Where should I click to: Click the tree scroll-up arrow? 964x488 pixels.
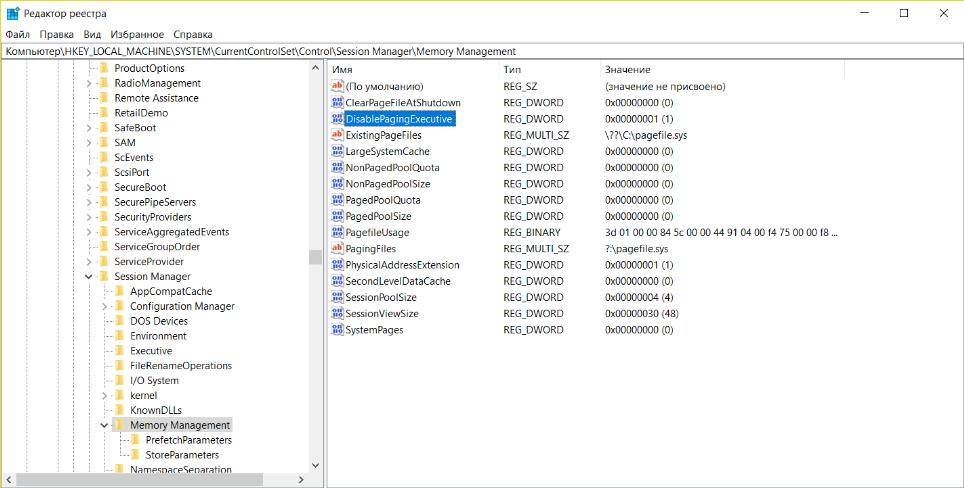click(x=315, y=68)
